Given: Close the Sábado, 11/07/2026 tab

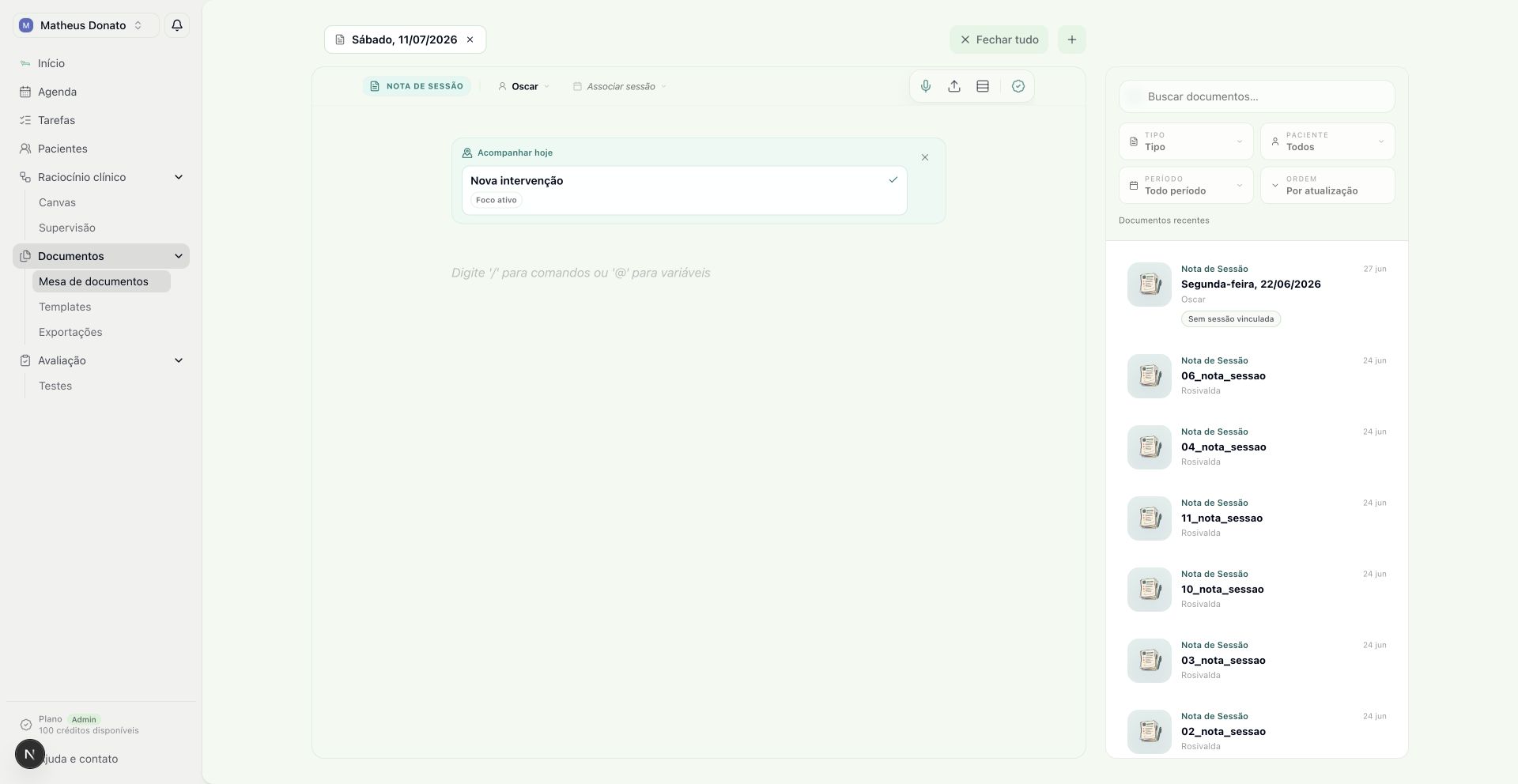Looking at the screenshot, I should [470, 40].
